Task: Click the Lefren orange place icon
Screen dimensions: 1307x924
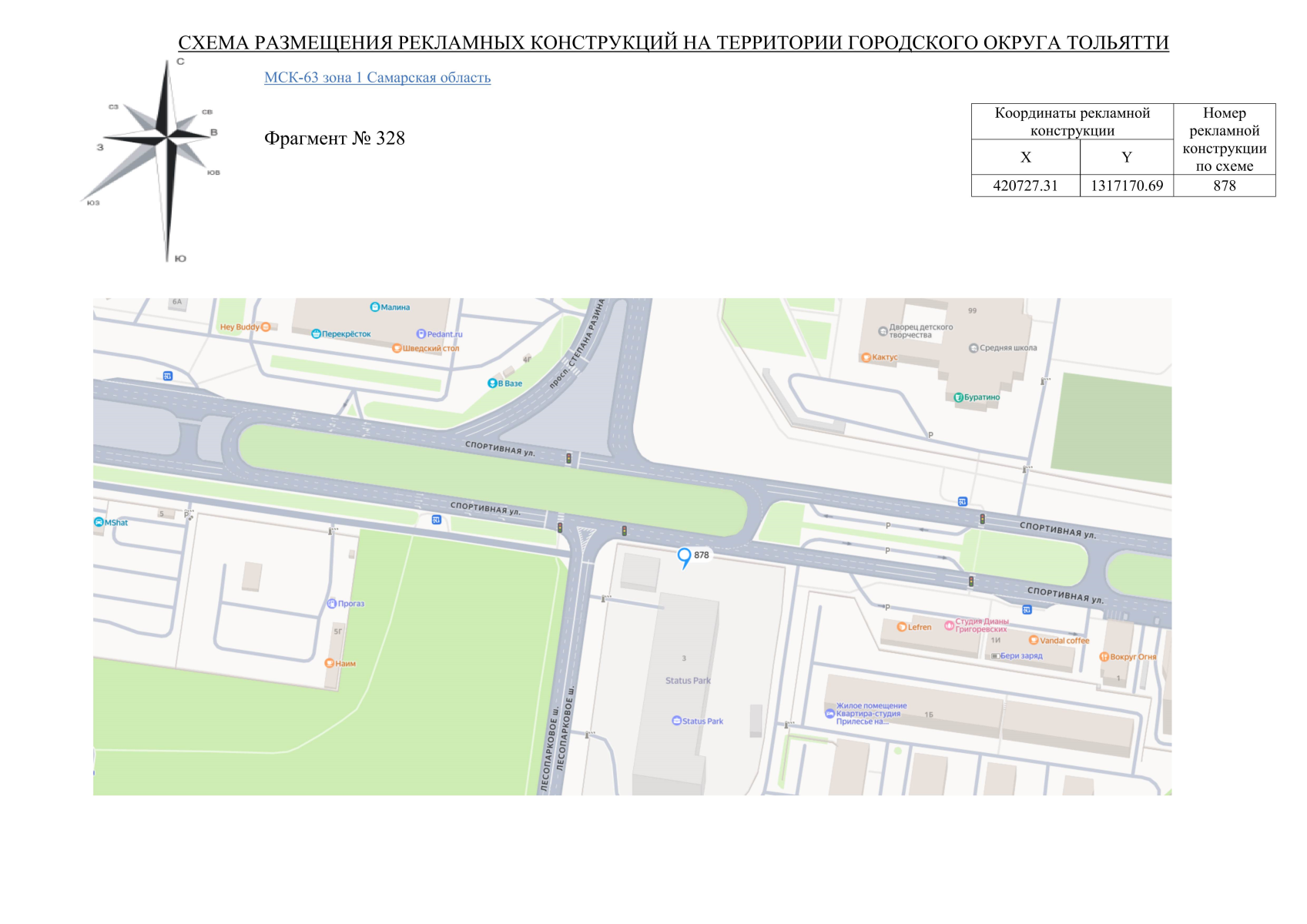Action: point(901,627)
